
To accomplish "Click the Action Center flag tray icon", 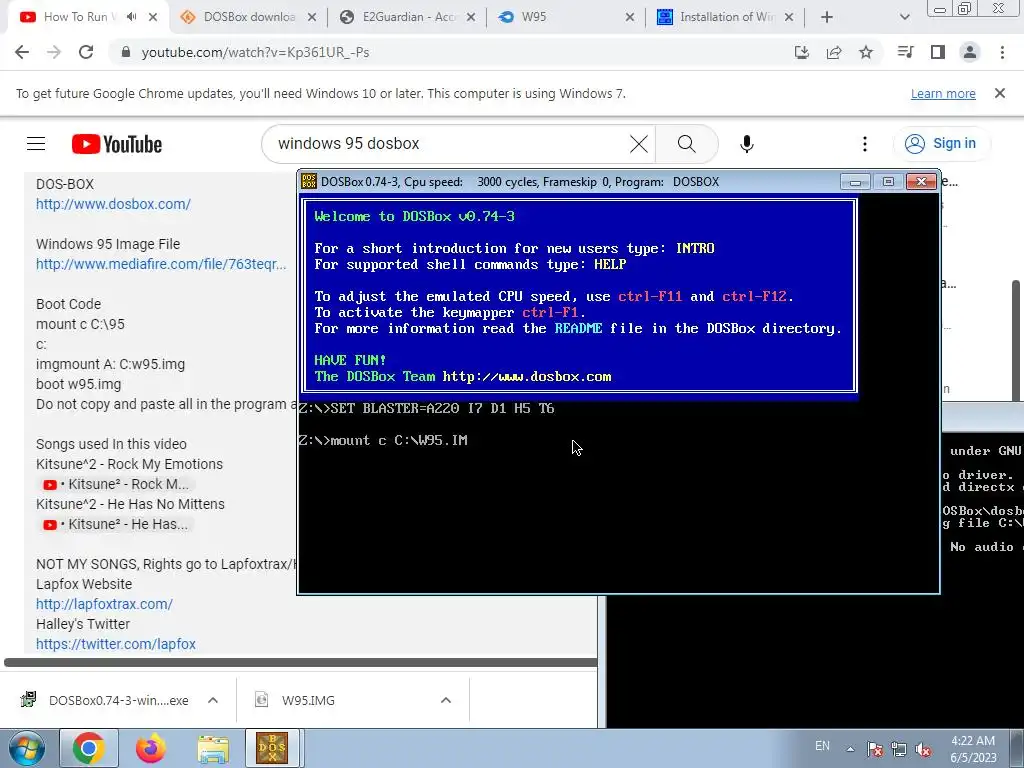I will 875,749.
